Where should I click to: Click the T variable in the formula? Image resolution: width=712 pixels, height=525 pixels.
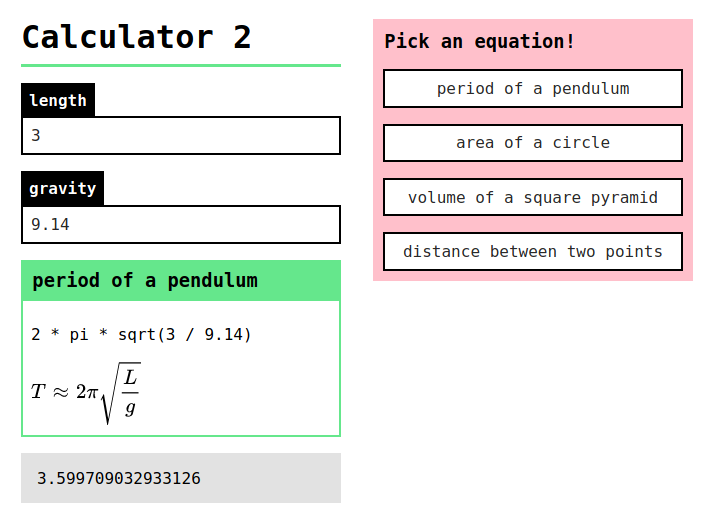click(38, 391)
